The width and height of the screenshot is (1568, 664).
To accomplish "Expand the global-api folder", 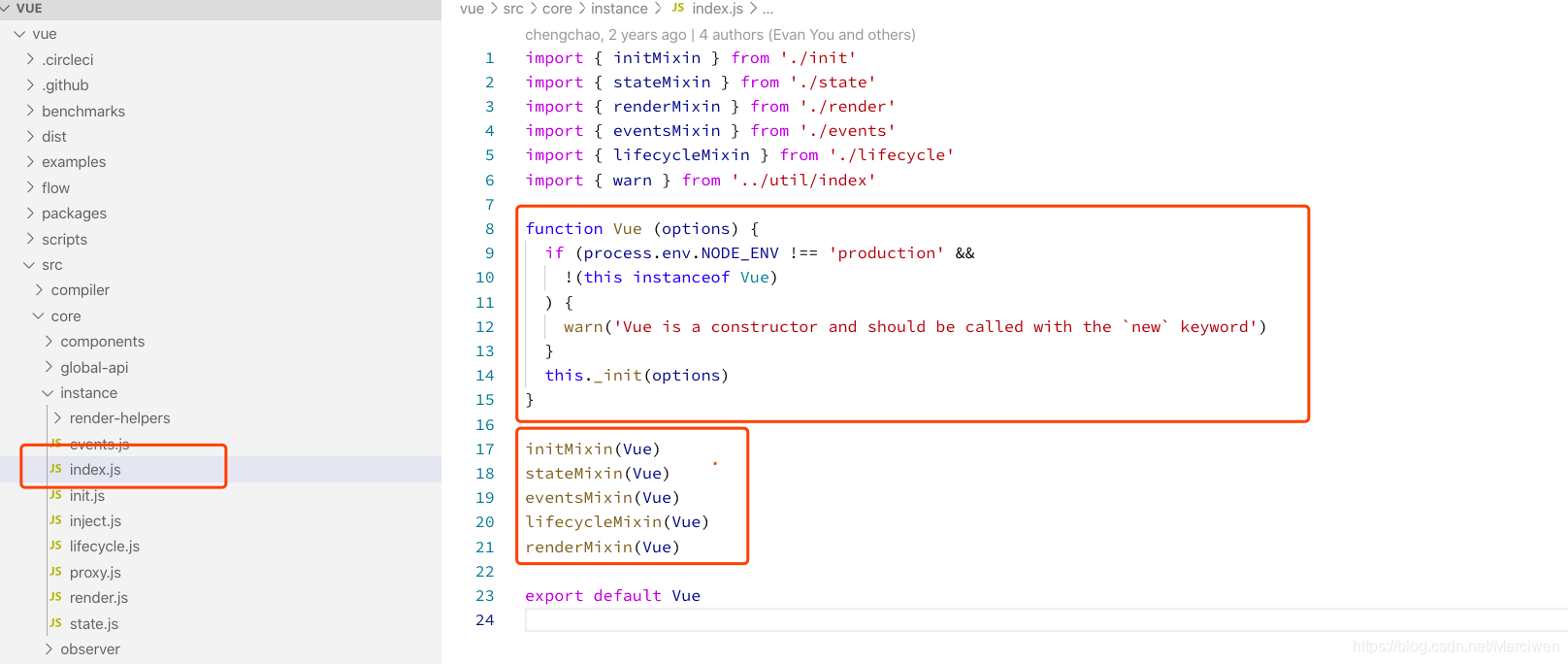I will (x=49, y=368).
